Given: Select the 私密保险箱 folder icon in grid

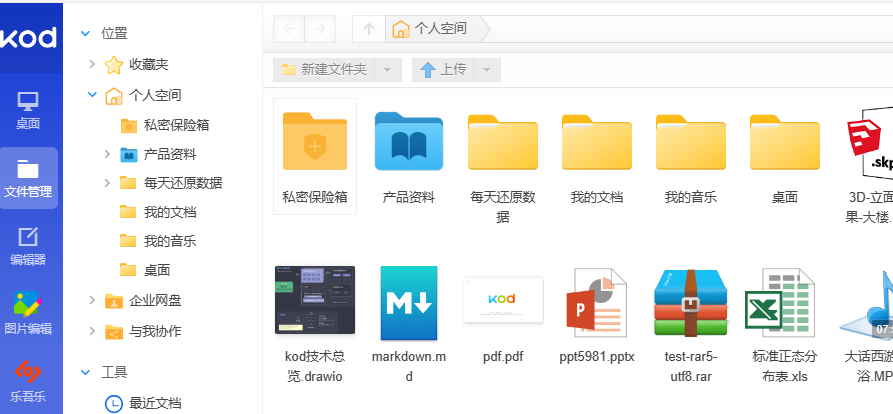Looking at the screenshot, I should (x=315, y=141).
